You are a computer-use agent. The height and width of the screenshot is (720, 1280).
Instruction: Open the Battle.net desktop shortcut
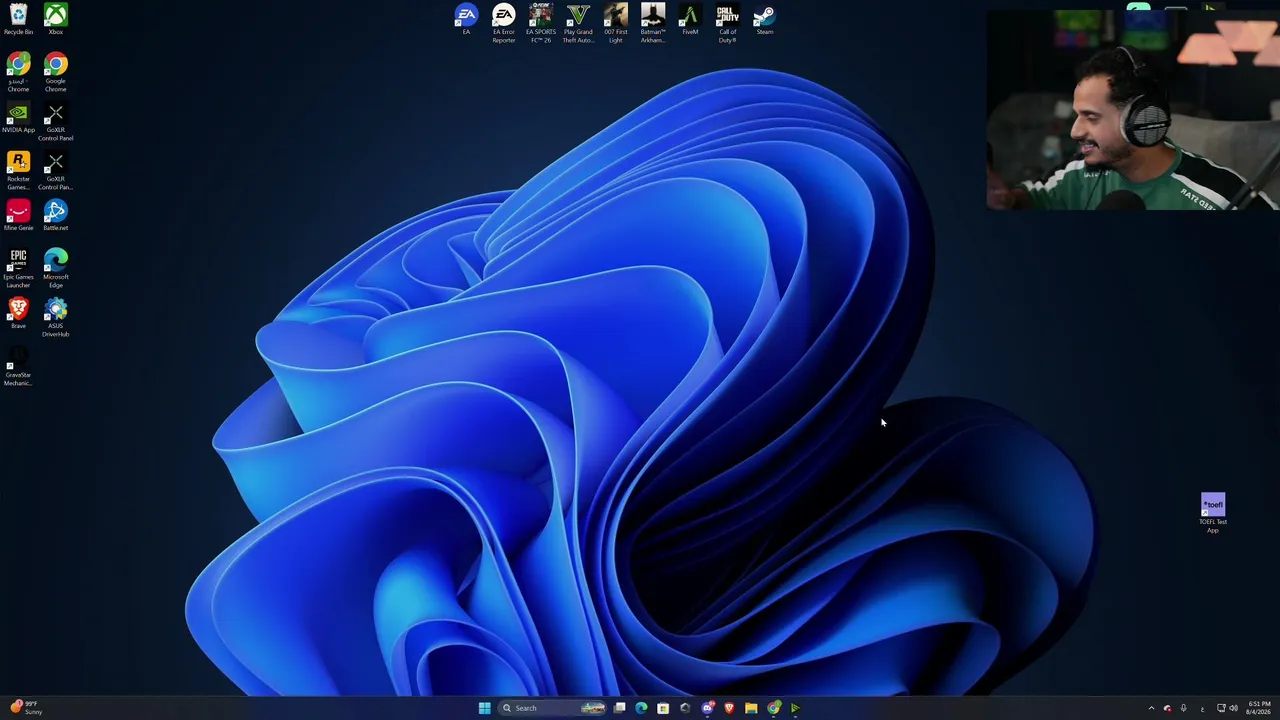55,216
